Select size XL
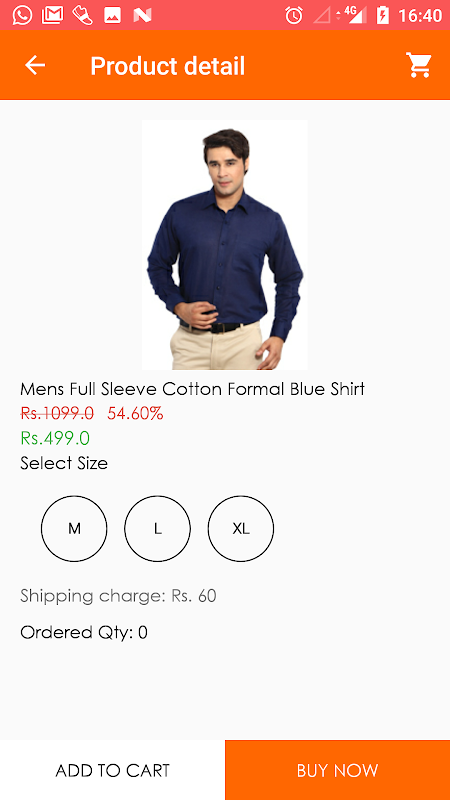This screenshot has height=800, width=450. 241,529
